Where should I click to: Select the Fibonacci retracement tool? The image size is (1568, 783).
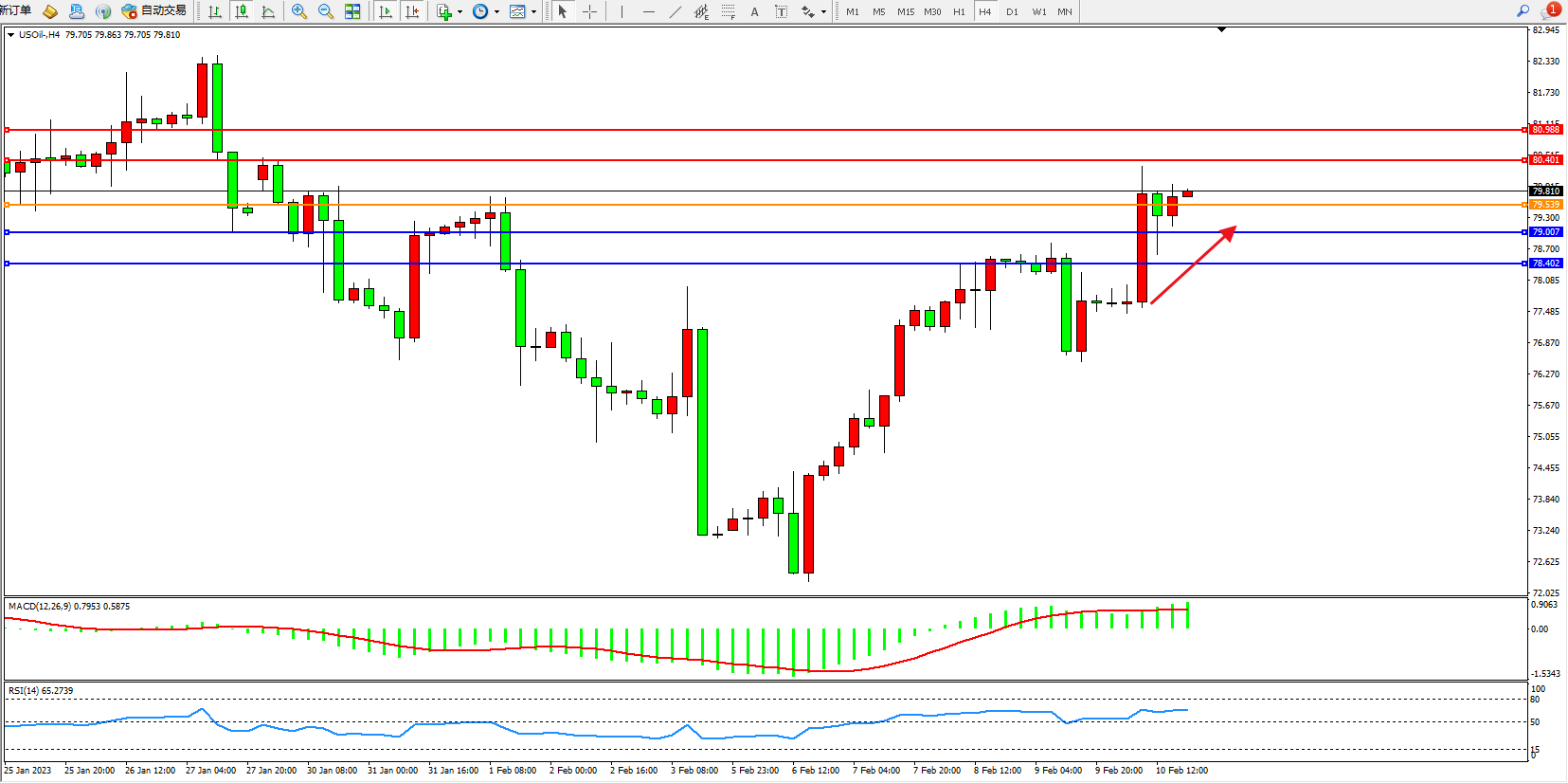tap(728, 11)
